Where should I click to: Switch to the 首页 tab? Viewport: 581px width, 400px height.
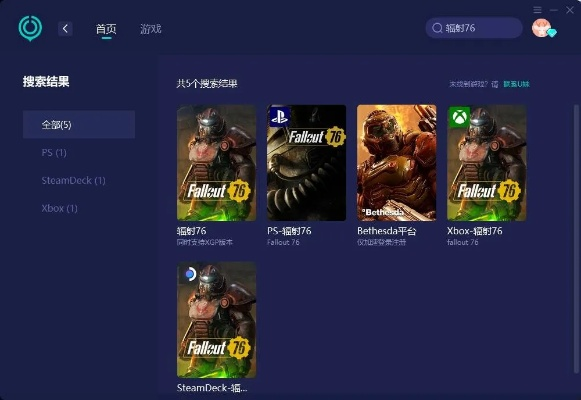point(106,29)
